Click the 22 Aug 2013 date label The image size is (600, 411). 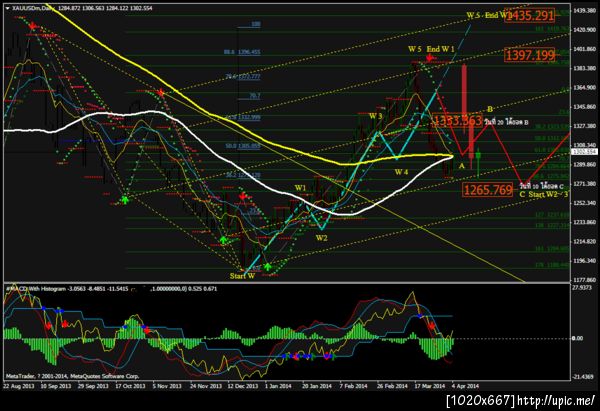point(18,386)
